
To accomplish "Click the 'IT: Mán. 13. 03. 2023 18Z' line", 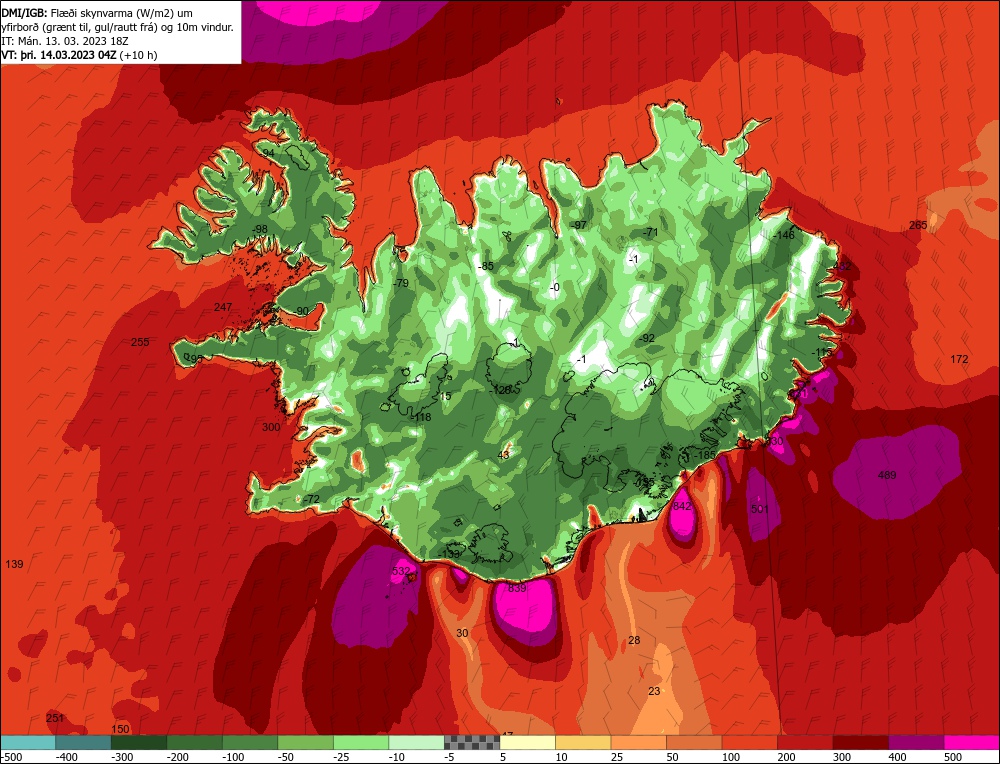I will tap(65, 41).
